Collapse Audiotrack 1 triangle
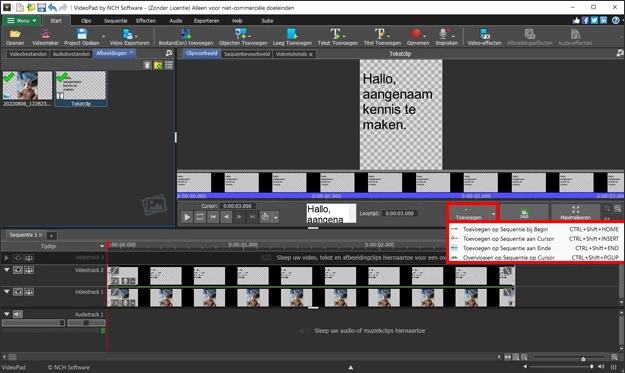 tap(6, 314)
